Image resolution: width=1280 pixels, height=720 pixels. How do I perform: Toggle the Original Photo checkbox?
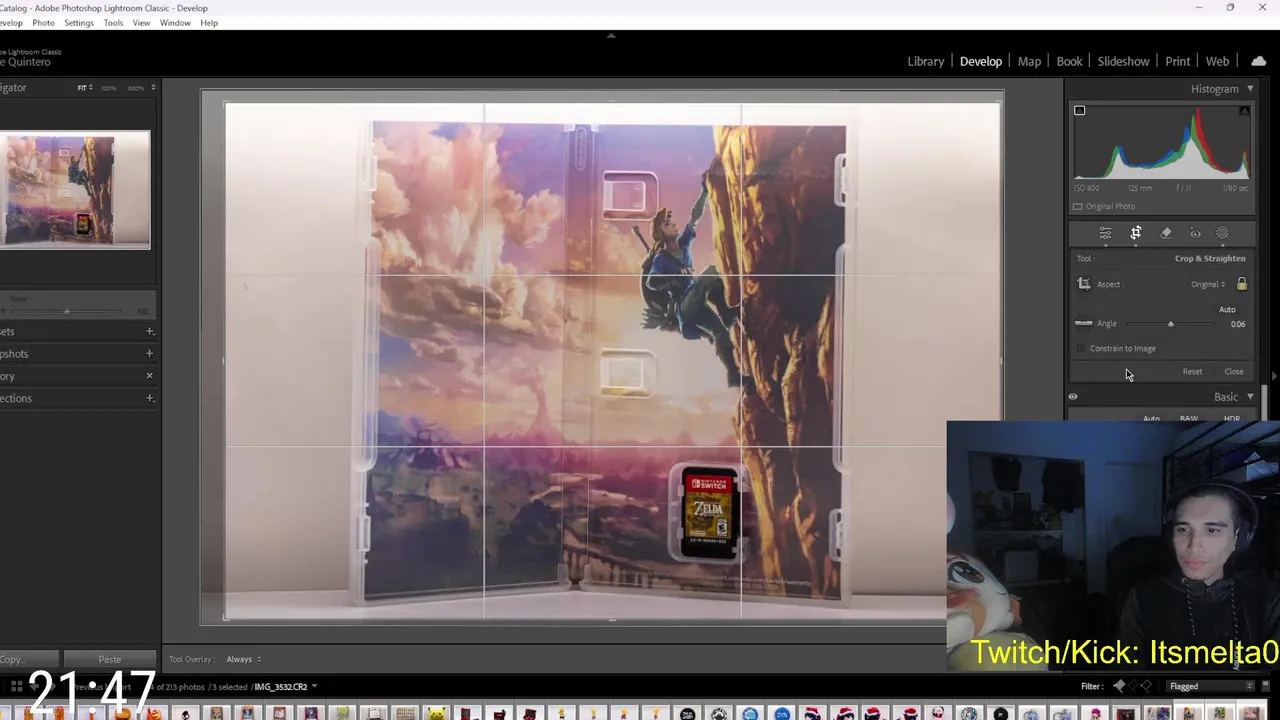pyautogui.click(x=1077, y=206)
